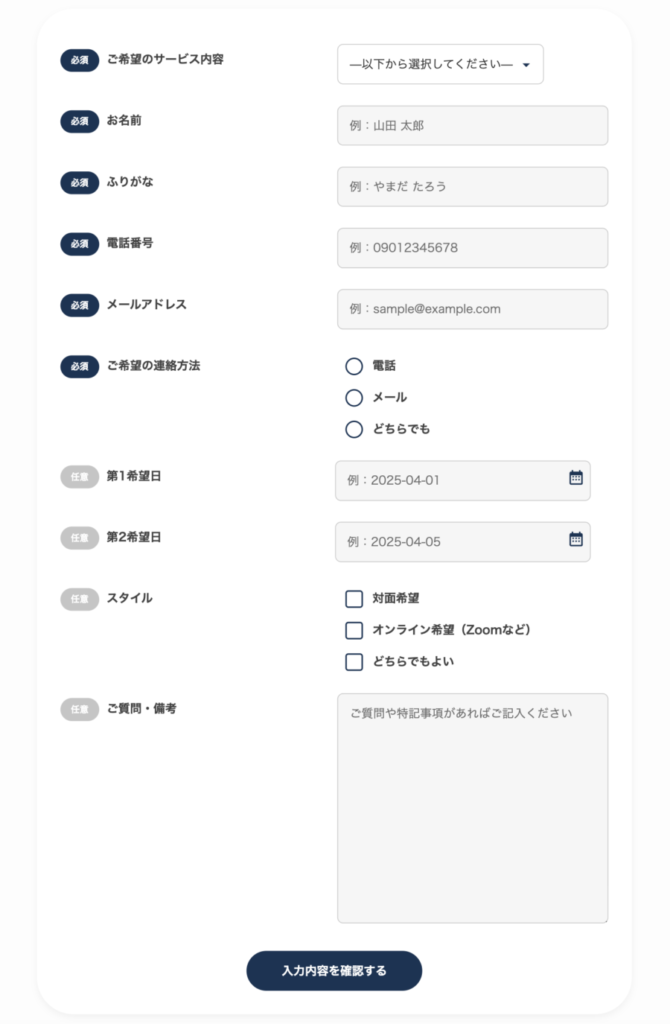
Task: Enable the どちらでもよい checkbox
Action: [x=354, y=662]
